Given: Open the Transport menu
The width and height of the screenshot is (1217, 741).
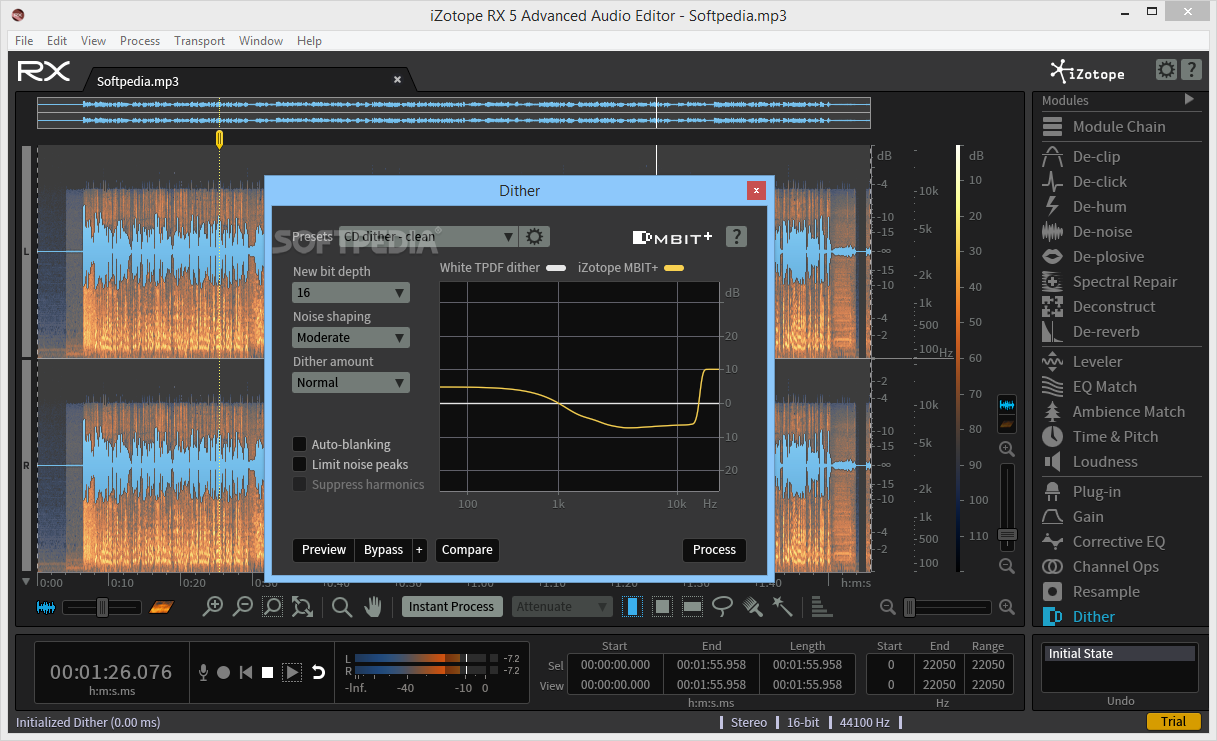Looking at the screenshot, I should [x=200, y=41].
